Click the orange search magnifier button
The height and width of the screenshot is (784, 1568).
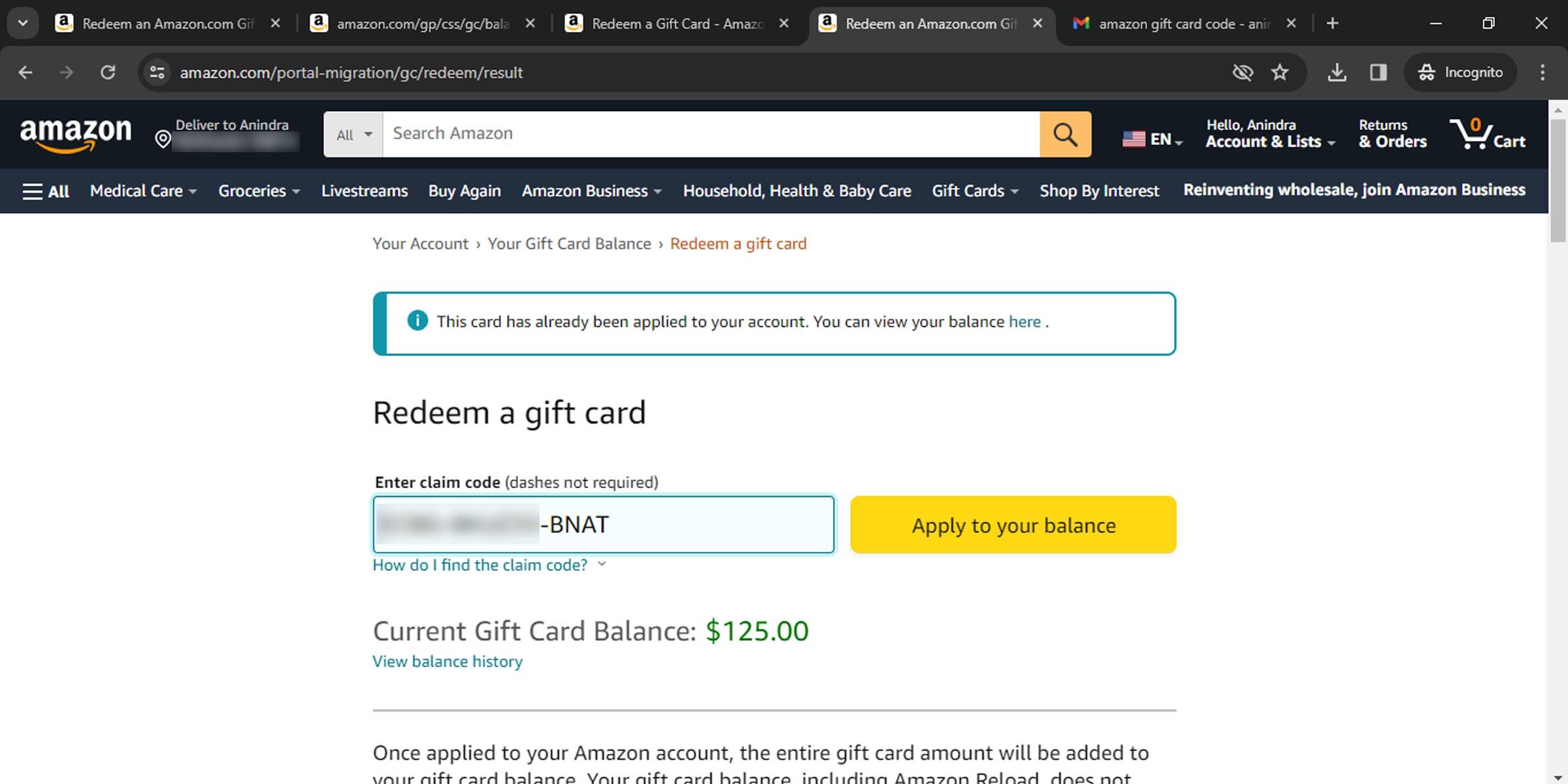click(x=1065, y=135)
